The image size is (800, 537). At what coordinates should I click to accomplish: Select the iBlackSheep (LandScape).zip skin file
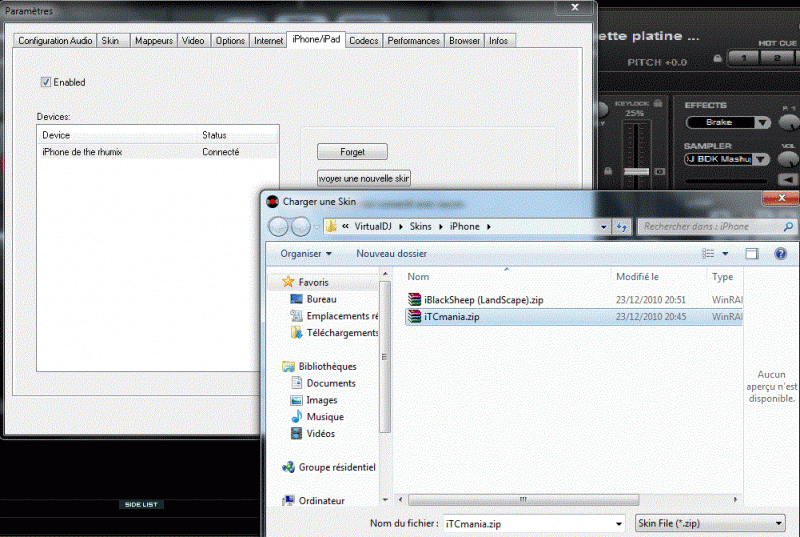[x=481, y=299]
